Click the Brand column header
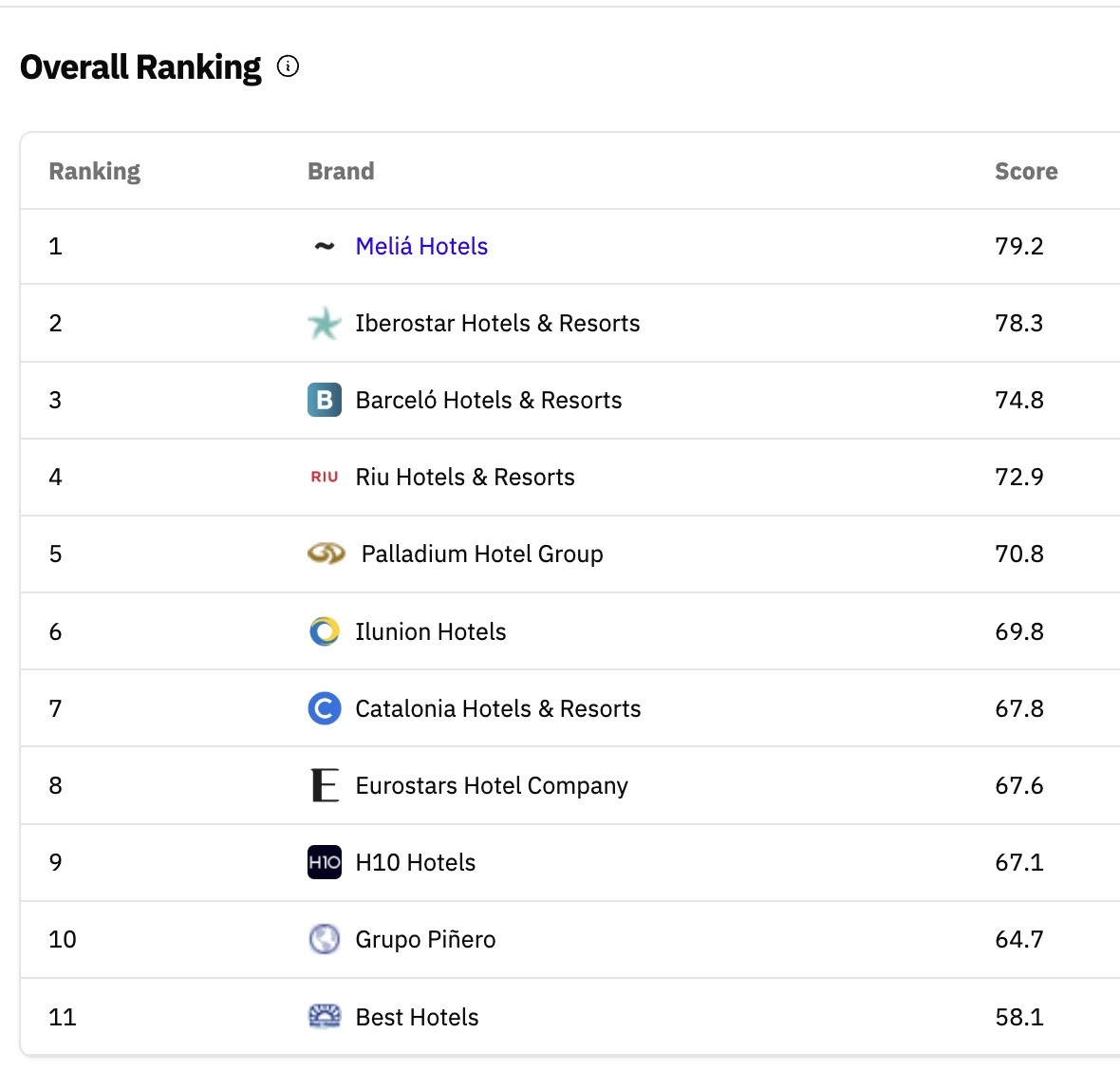Screen dimensions: 1120x1071 pos(341,171)
